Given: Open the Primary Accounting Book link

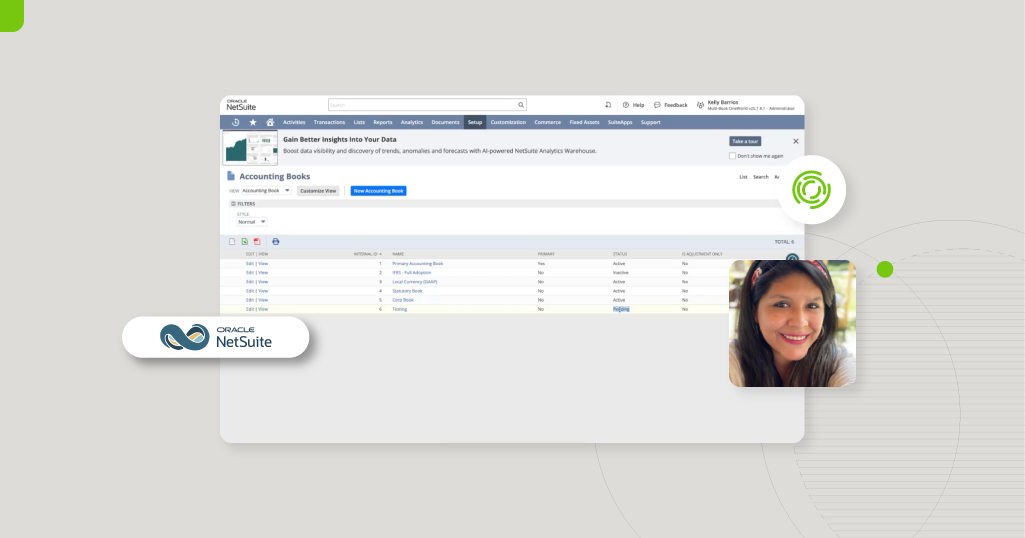Looking at the screenshot, I should coord(417,264).
